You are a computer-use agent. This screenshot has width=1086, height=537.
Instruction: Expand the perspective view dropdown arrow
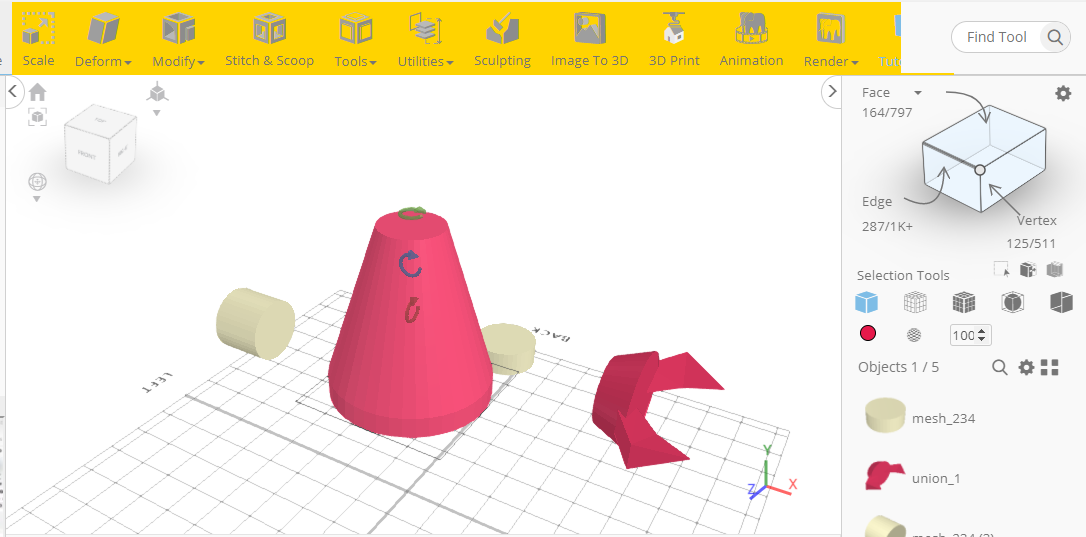[x=157, y=113]
